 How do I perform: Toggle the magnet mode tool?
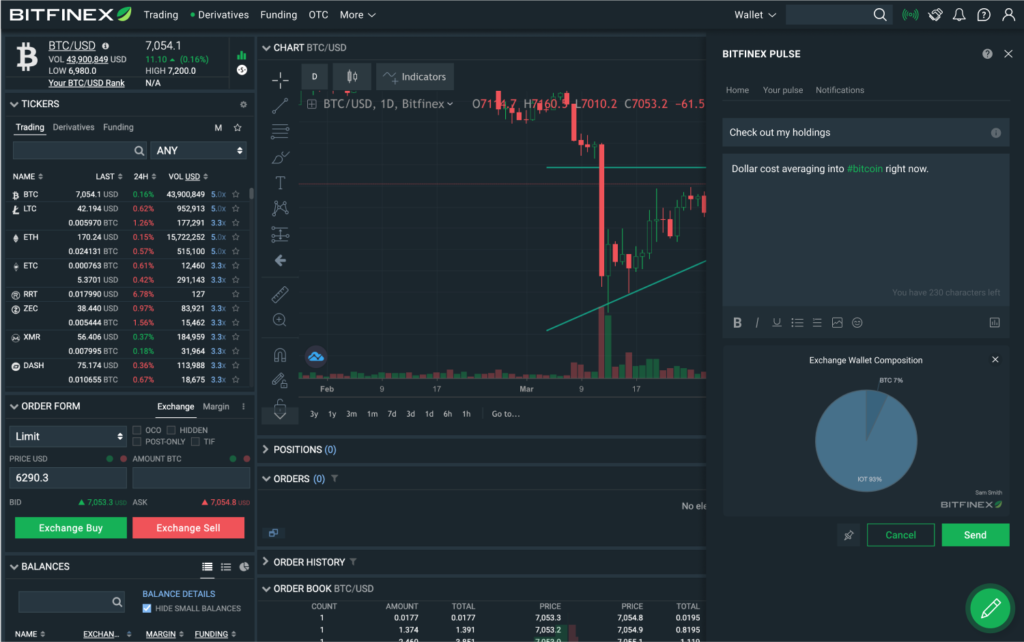click(280, 355)
